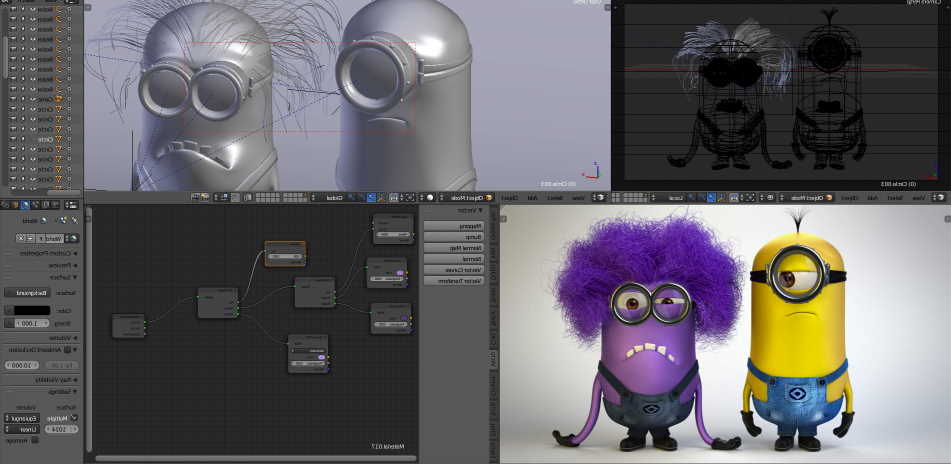The image size is (951, 464).
Task: Select the orange-outlined node in node editor
Action: (x=285, y=254)
